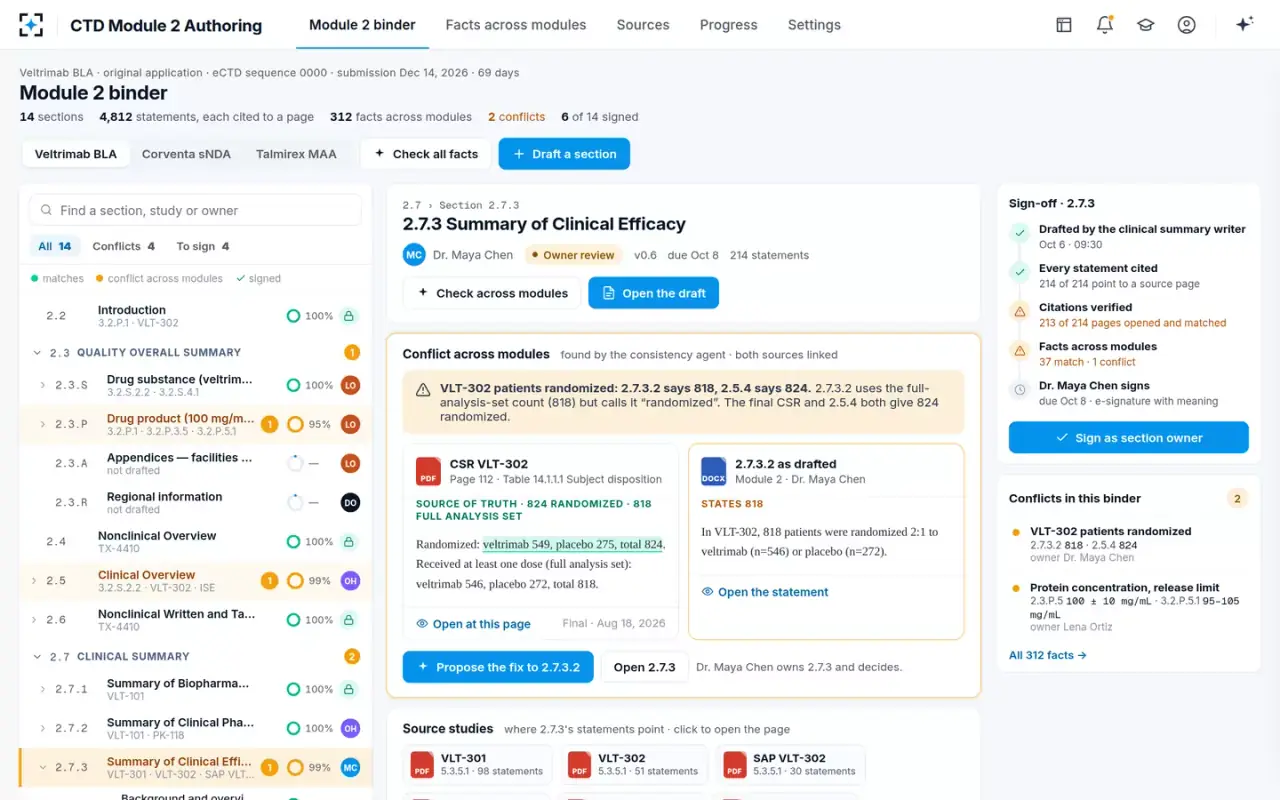The height and width of the screenshot is (800, 1280).
Task: Open the All 312 facts link
Action: click(1048, 655)
